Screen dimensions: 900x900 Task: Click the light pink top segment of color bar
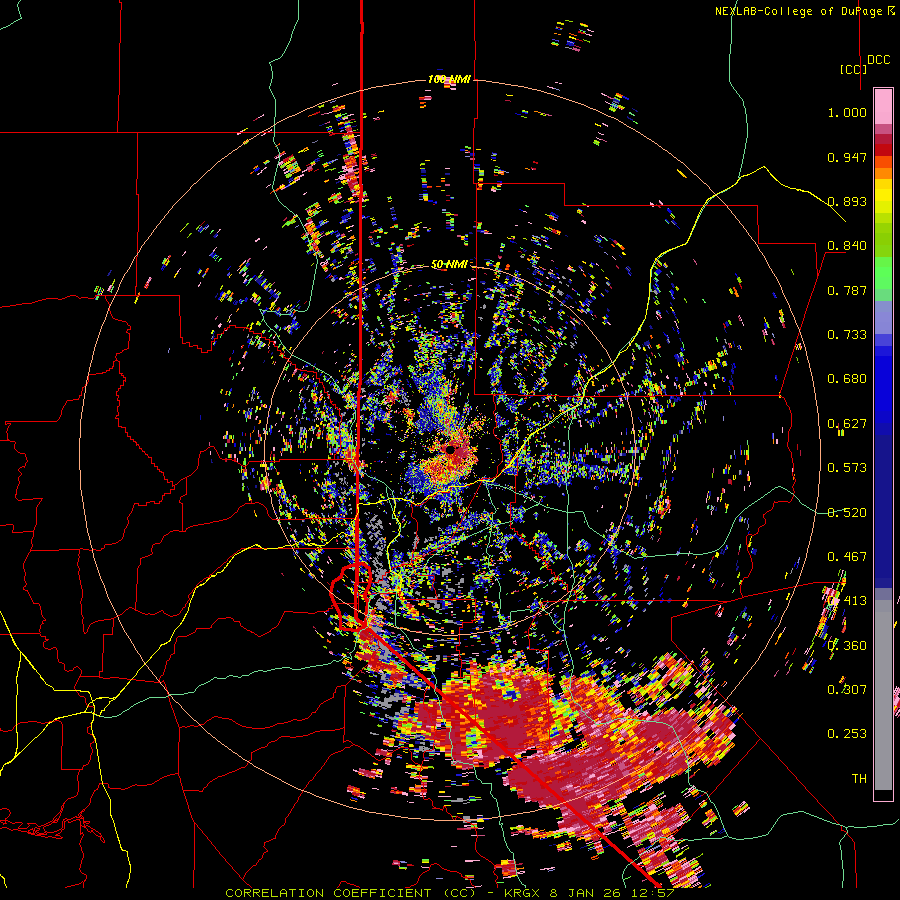tap(883, 106)
